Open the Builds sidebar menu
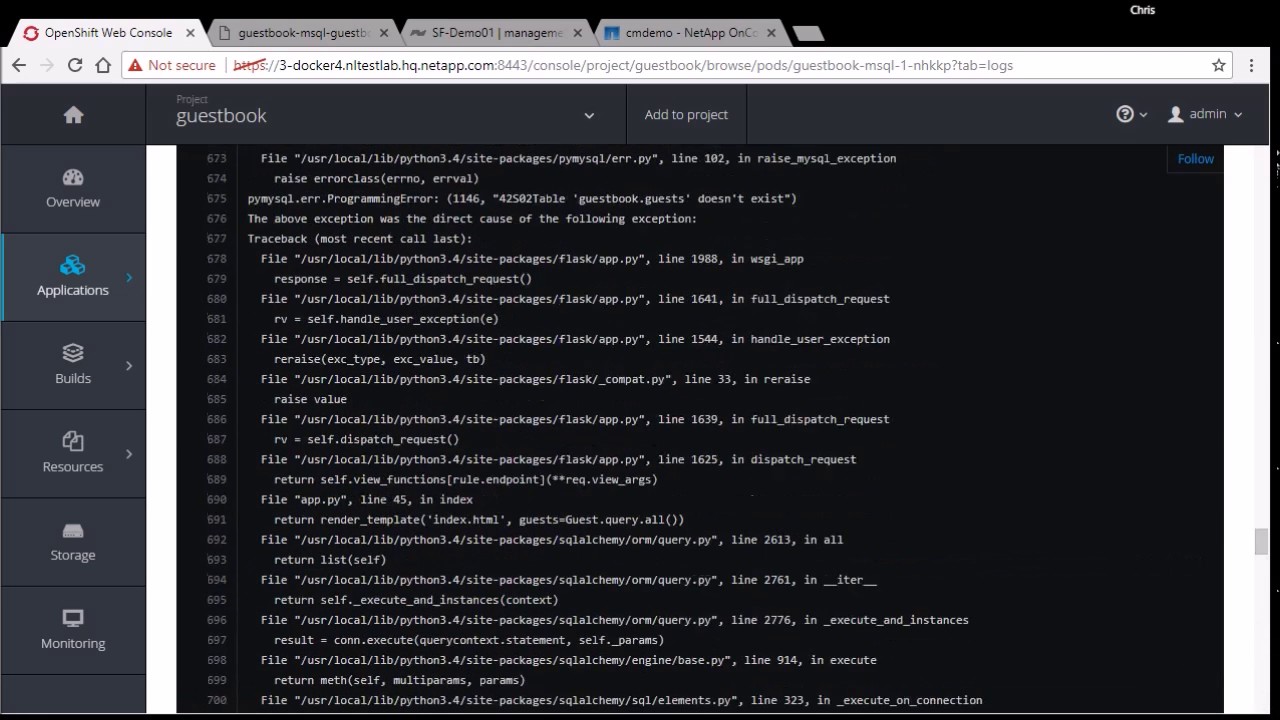 pos(73,365)
